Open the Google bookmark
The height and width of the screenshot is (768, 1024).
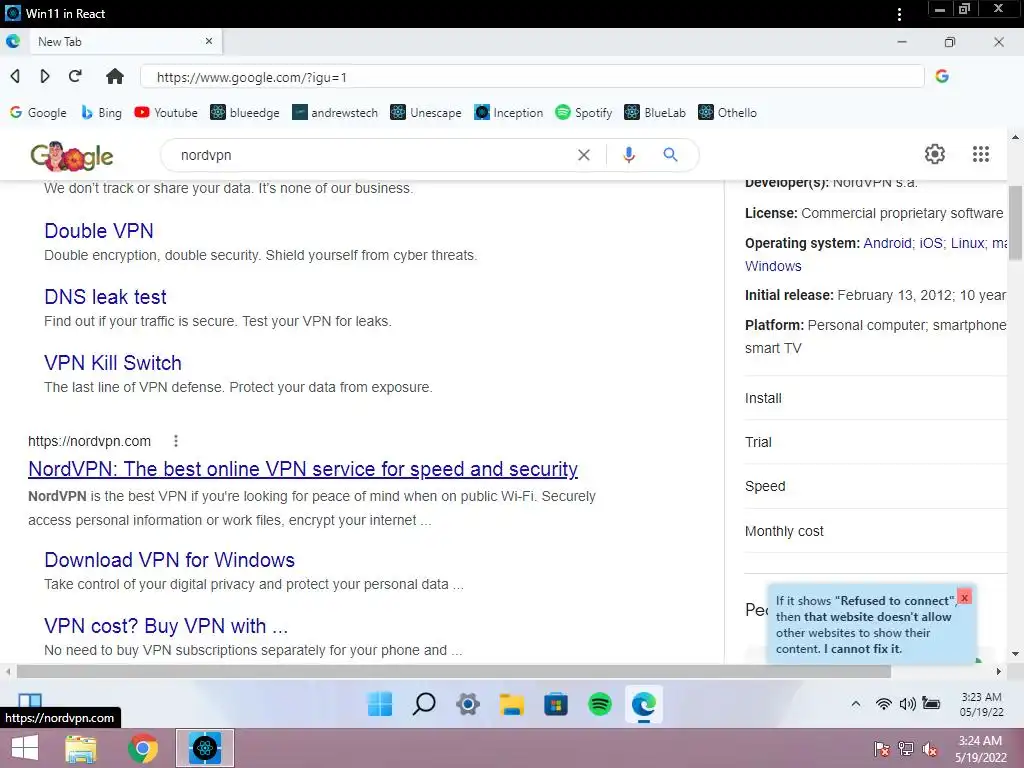[x=38, y=112]
